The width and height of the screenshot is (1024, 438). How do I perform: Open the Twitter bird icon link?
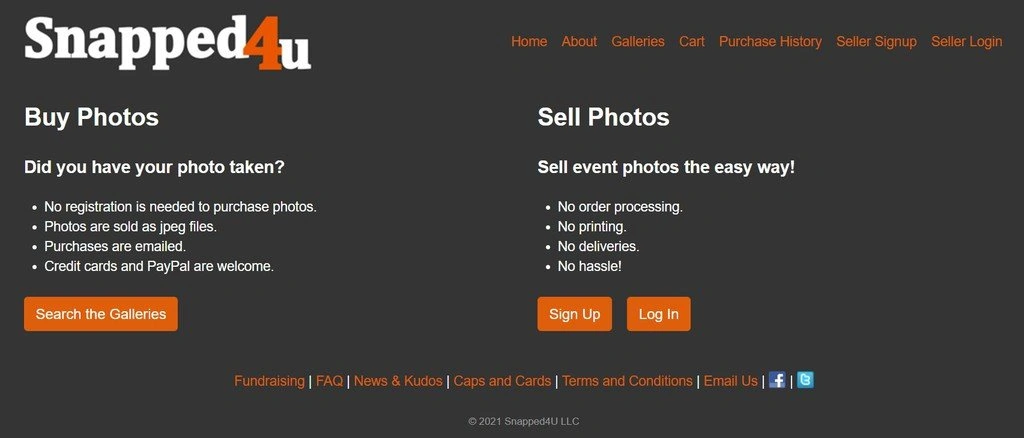(x=805, y=380)
